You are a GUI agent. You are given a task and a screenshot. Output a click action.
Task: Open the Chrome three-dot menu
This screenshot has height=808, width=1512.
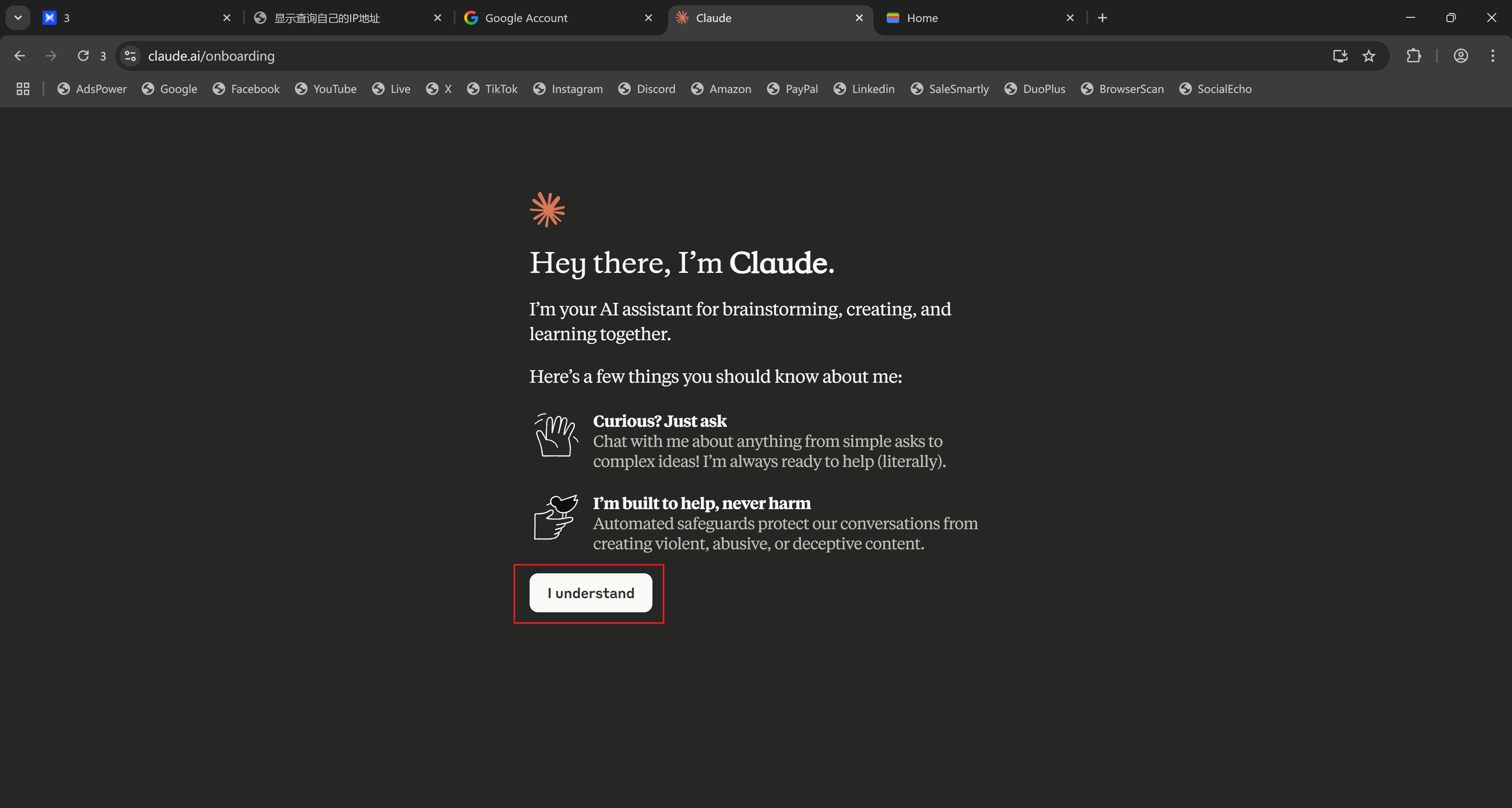point(1493,56)
